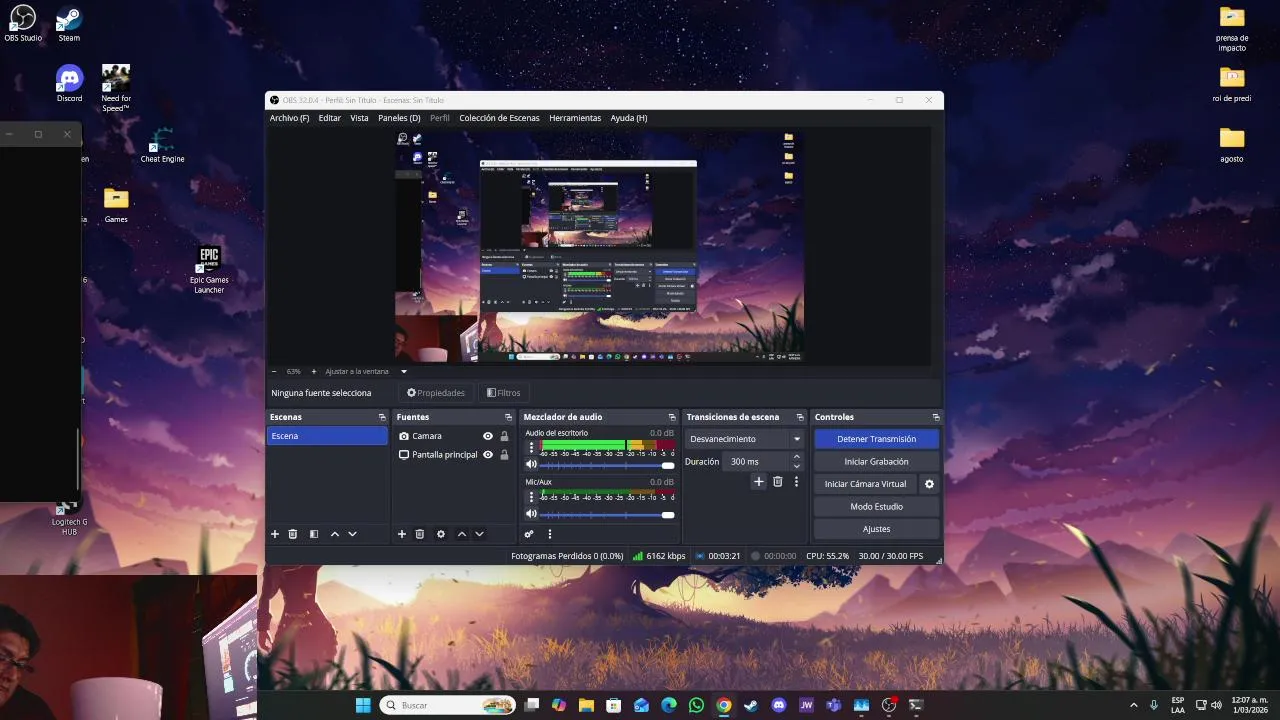This screenshot has height=720, width=1280.
Task: Move source up in Fuentes panel
Action: click(462, 534)
